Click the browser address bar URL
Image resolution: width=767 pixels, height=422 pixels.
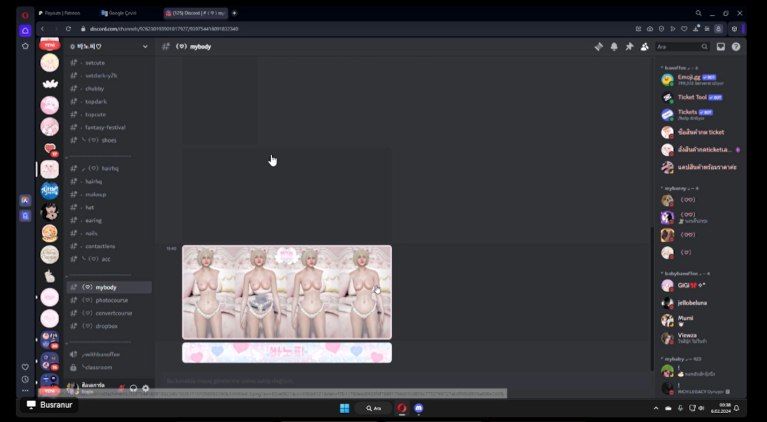(164, 29)
